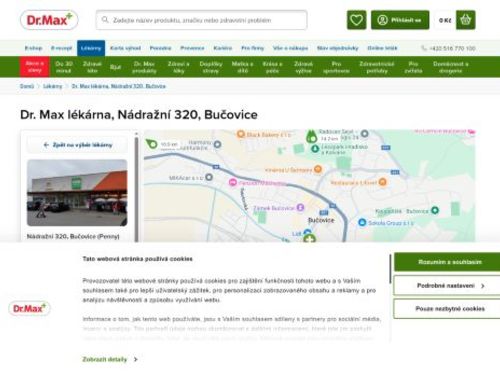Click the product search input field
The image size is (500, 375).
coord(202,20)
